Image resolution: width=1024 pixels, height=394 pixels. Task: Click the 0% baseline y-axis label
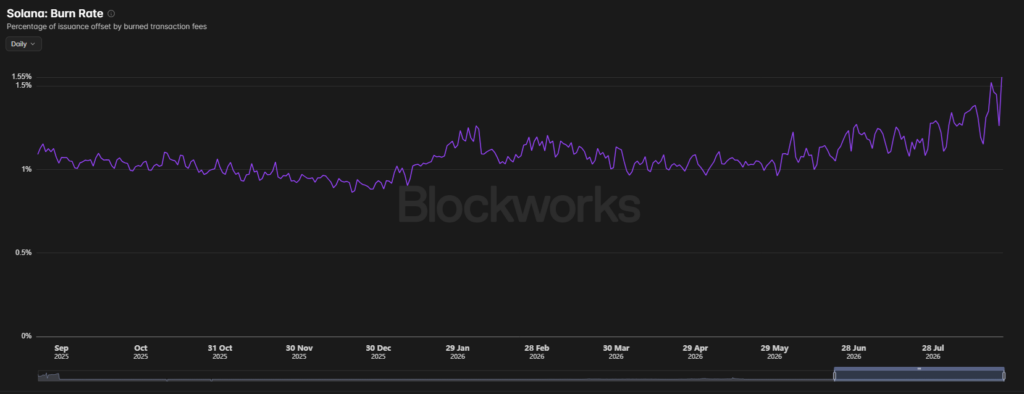point(26,336)
